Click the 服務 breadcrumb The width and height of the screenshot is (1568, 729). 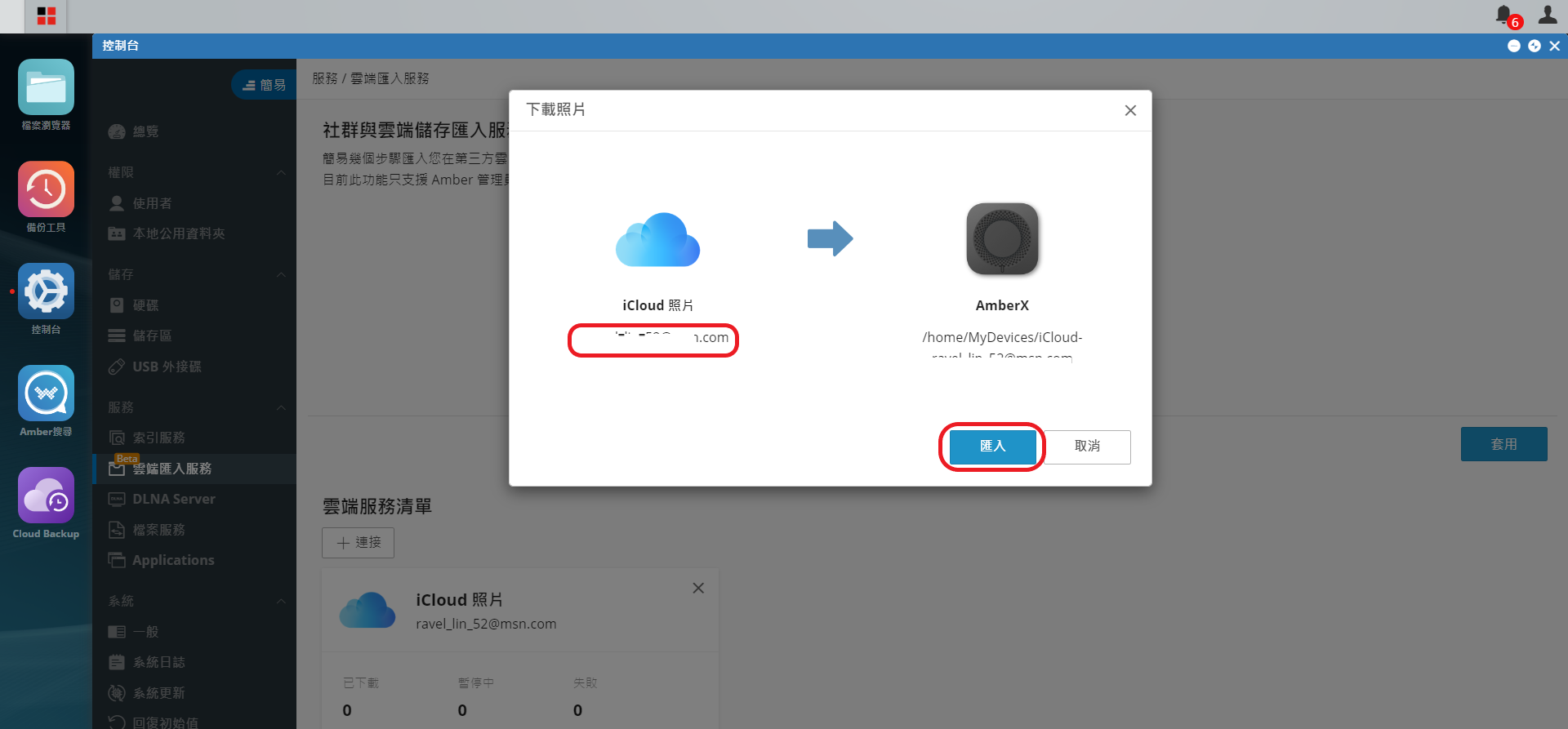[x=325, y=78]
